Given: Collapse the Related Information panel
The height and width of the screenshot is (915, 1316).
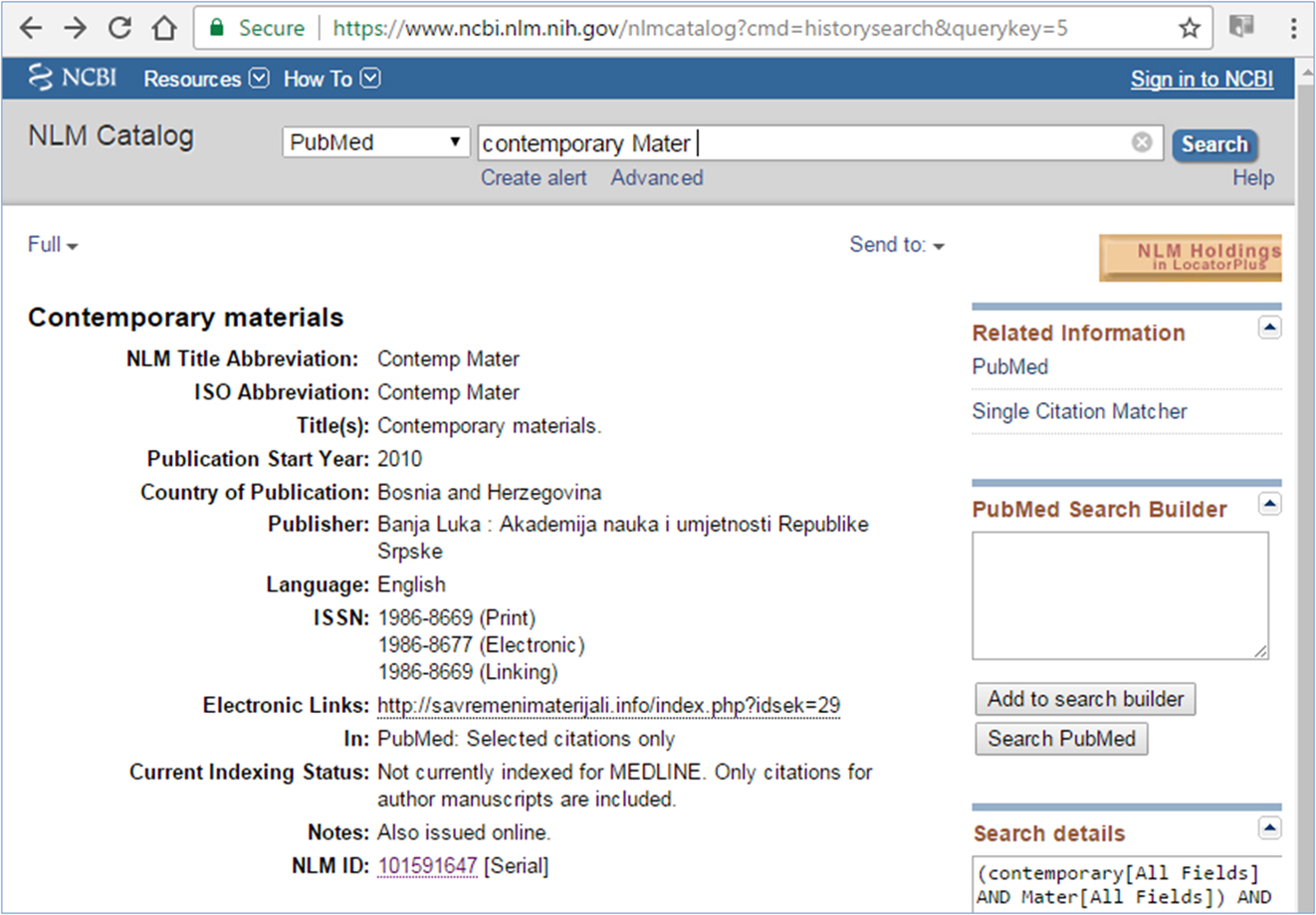Looking at the screenshot, I should coord(1269,328).
